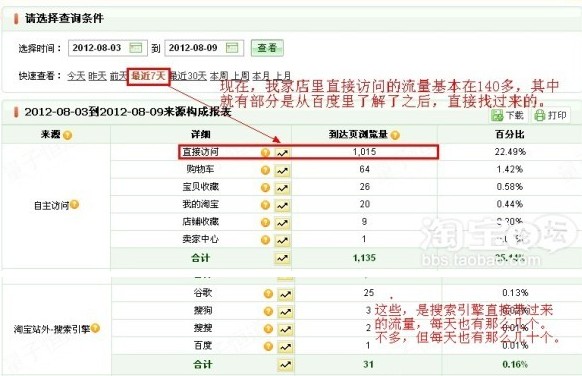Click the 谷歌 row label
This screenshot has width=582, height=376.
[x=203, y=293]
